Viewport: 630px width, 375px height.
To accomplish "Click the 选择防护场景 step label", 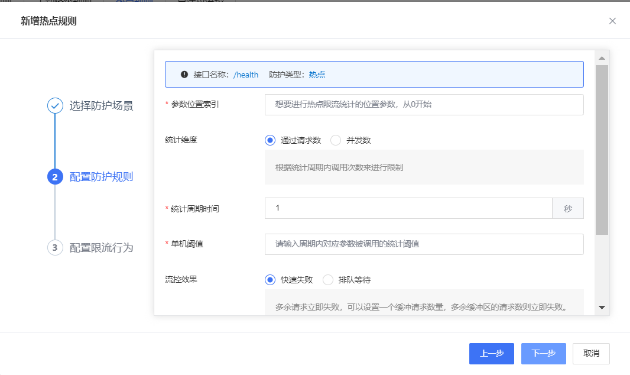I will click(101, 106).
